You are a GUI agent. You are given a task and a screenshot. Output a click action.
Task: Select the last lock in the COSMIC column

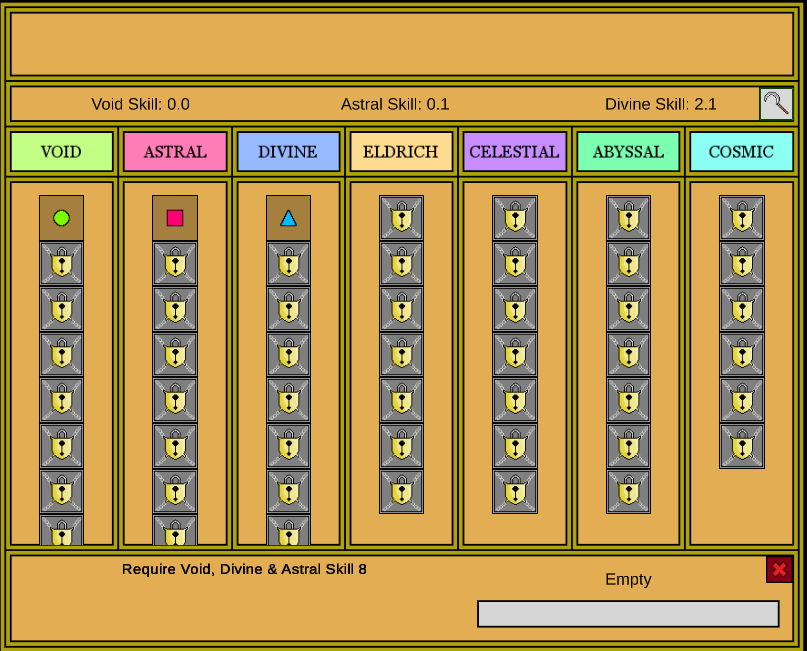point(741,446)
